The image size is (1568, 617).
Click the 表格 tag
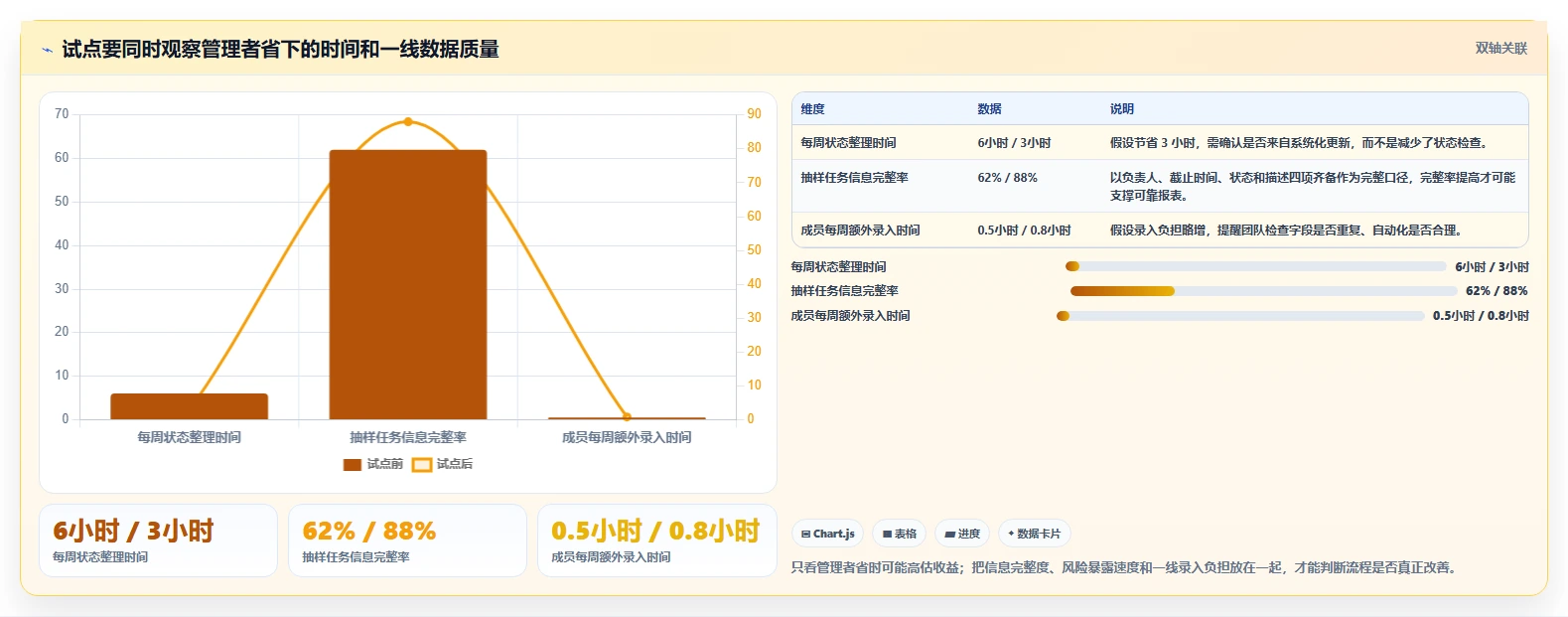tap(899, 534)
